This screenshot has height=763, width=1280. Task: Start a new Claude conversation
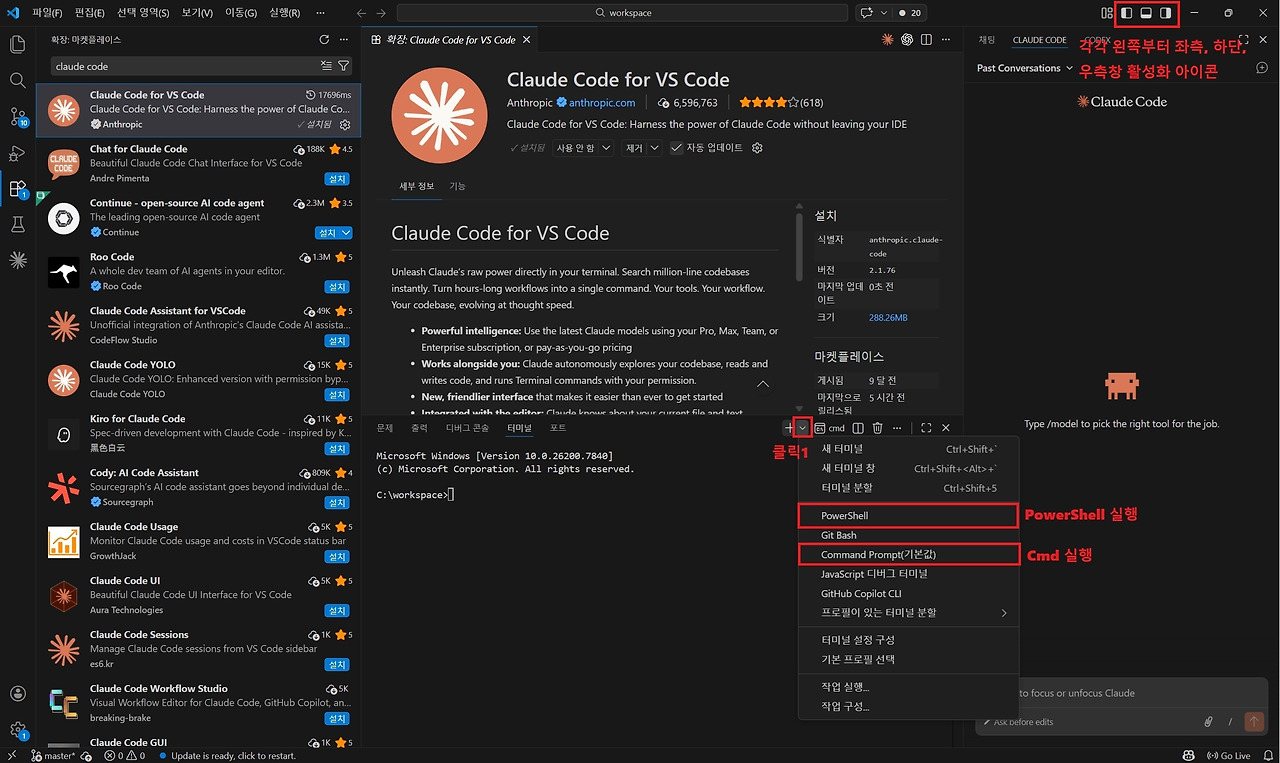1262,68
